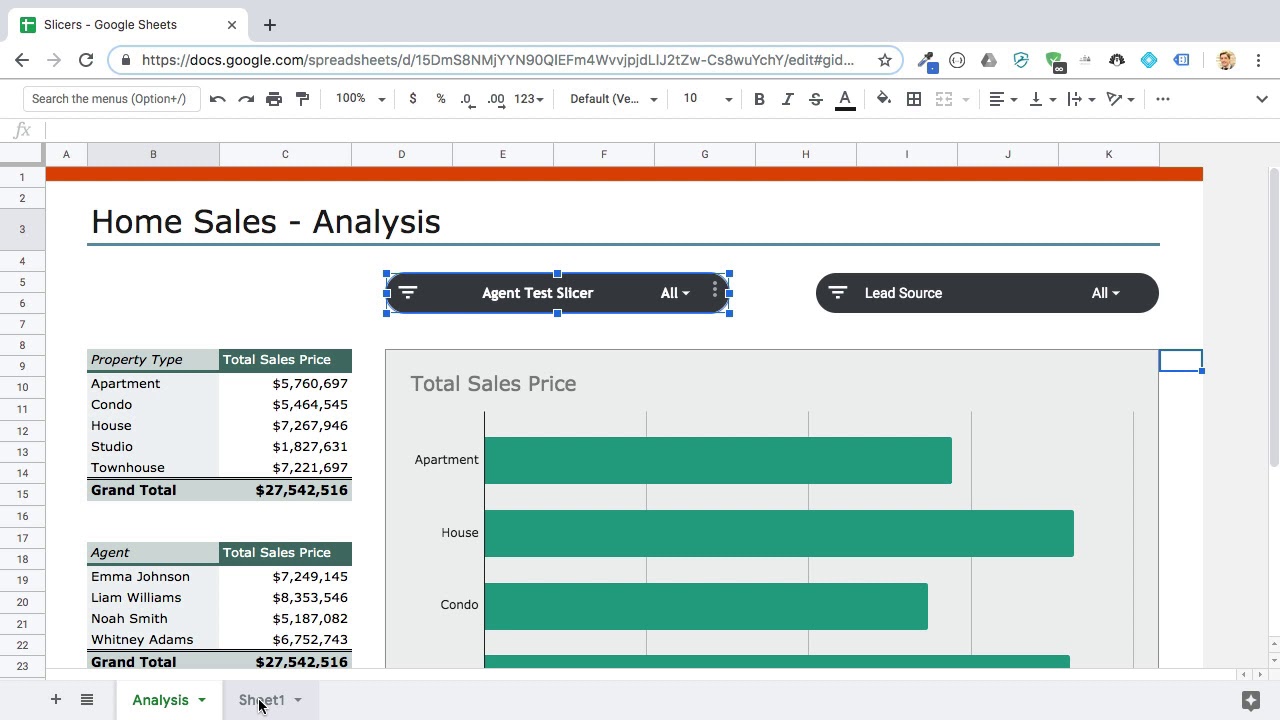The height and width of the screenshot is (720, 1280).
Task: Click Search the menus field
Action: click(110, 99)
